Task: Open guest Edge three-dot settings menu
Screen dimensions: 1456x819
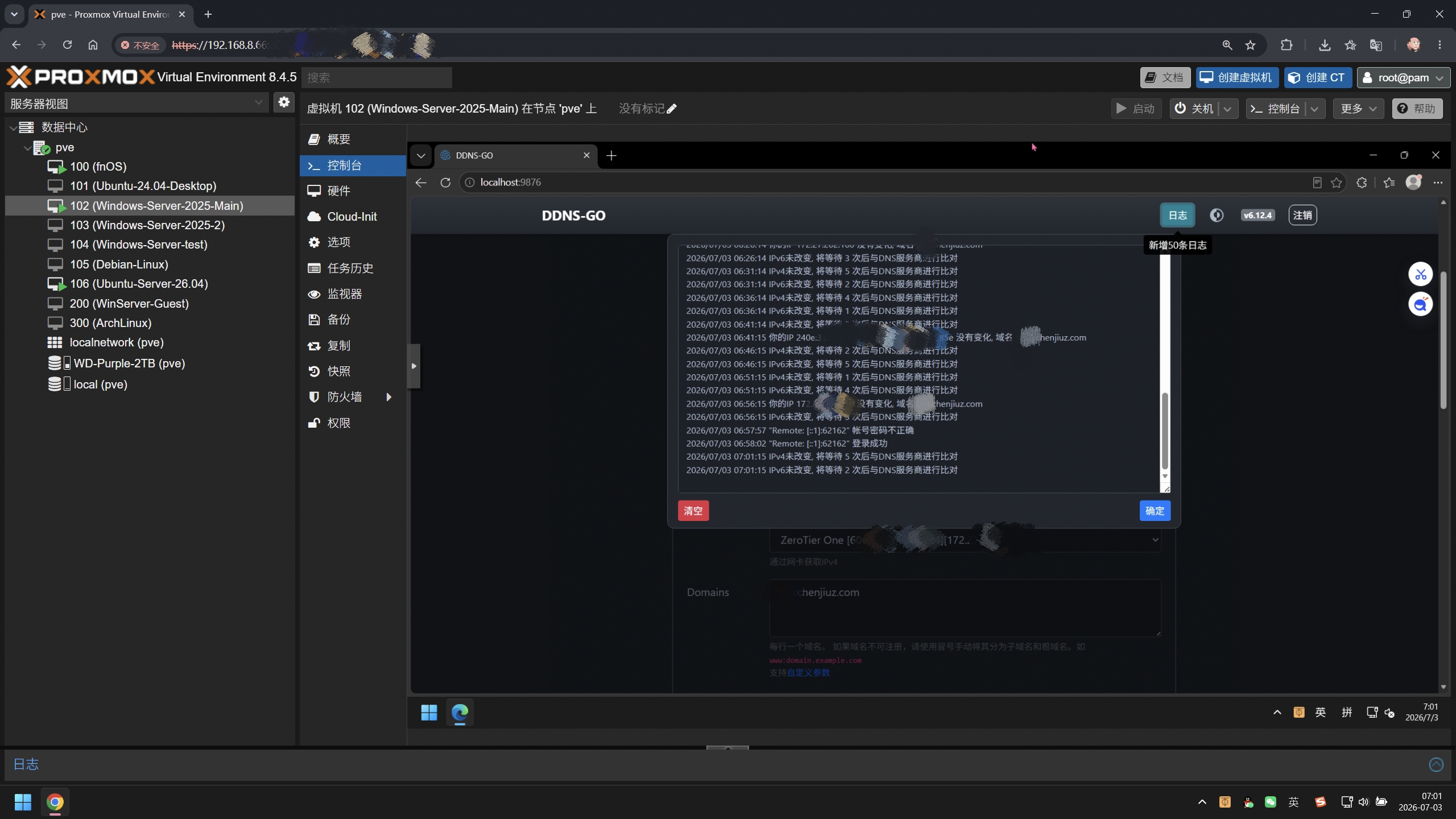Action: 1438,183
